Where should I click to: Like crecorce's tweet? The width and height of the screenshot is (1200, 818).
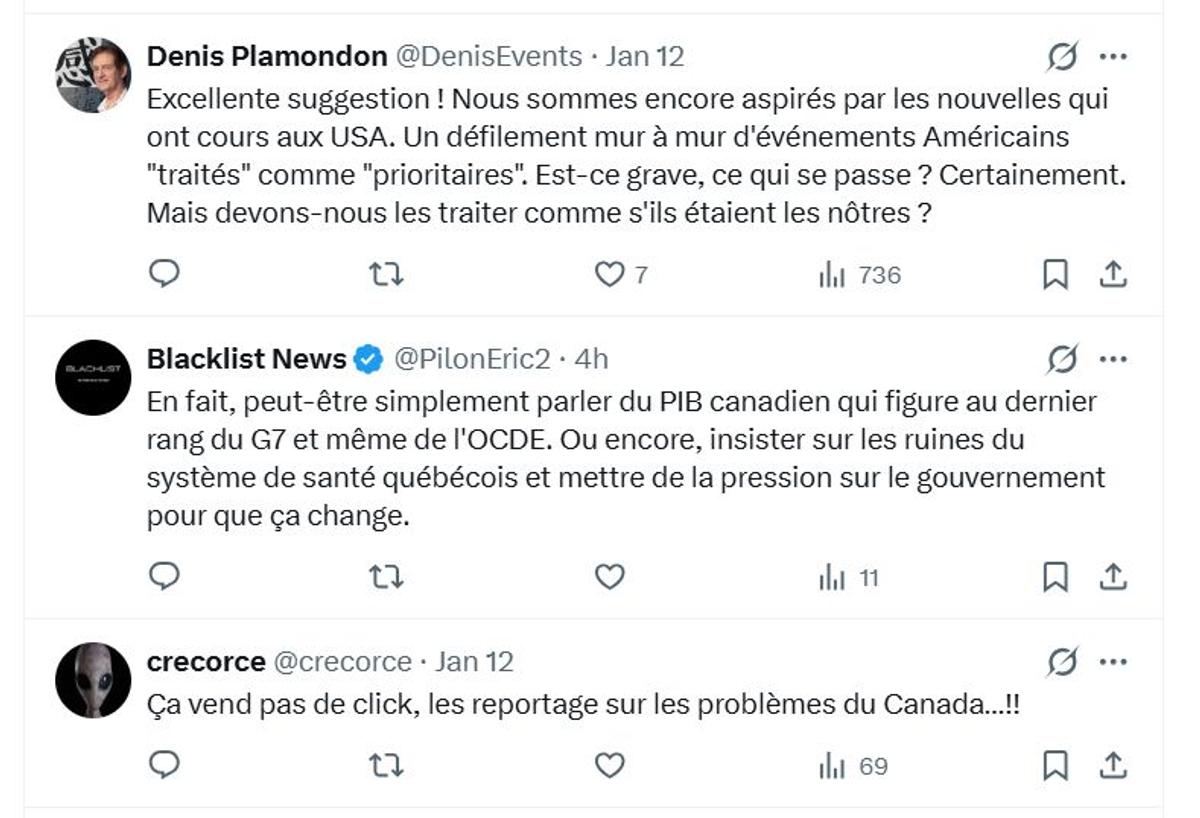point(608,765)
